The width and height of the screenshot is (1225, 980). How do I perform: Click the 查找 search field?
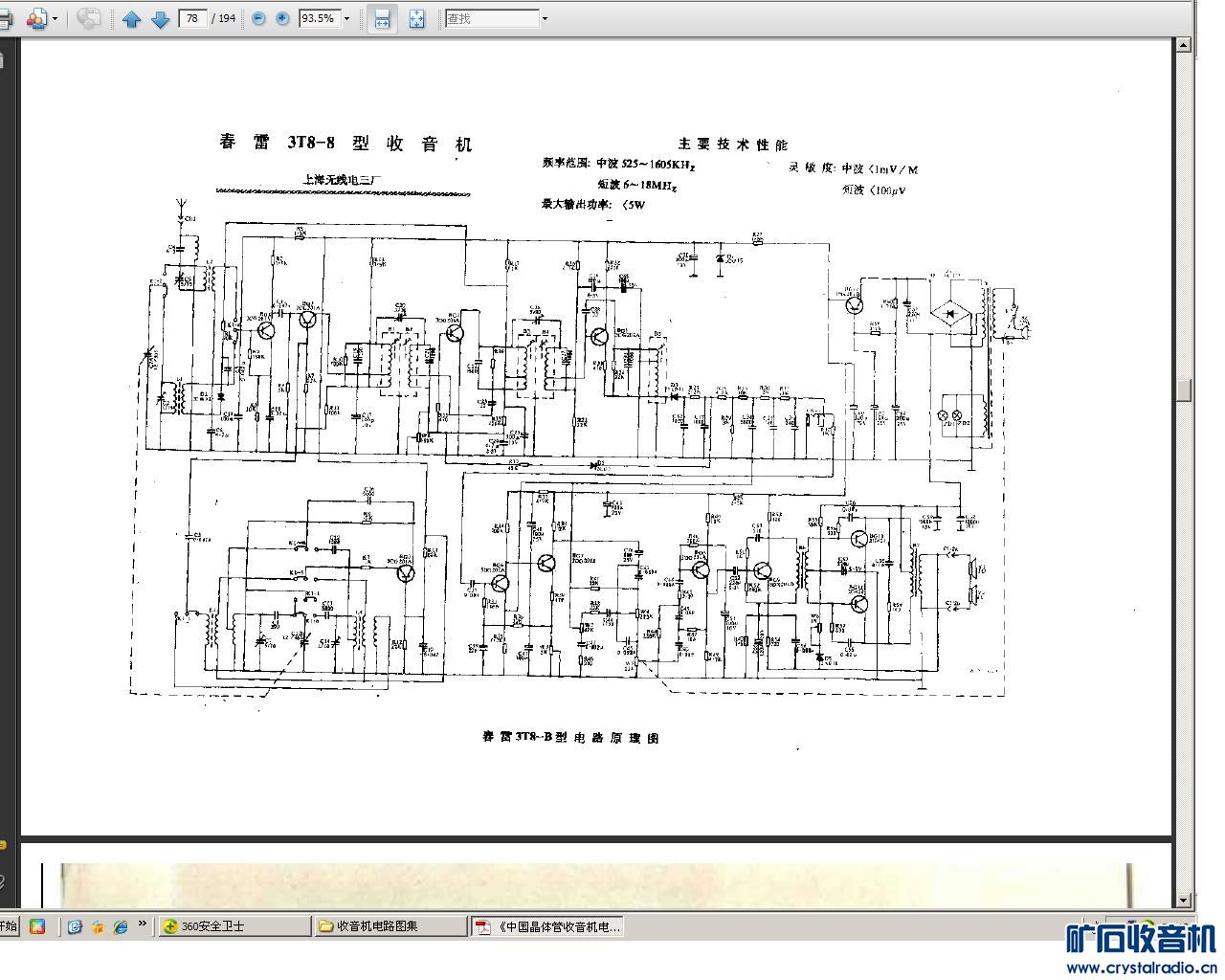(x=492, y=18)
